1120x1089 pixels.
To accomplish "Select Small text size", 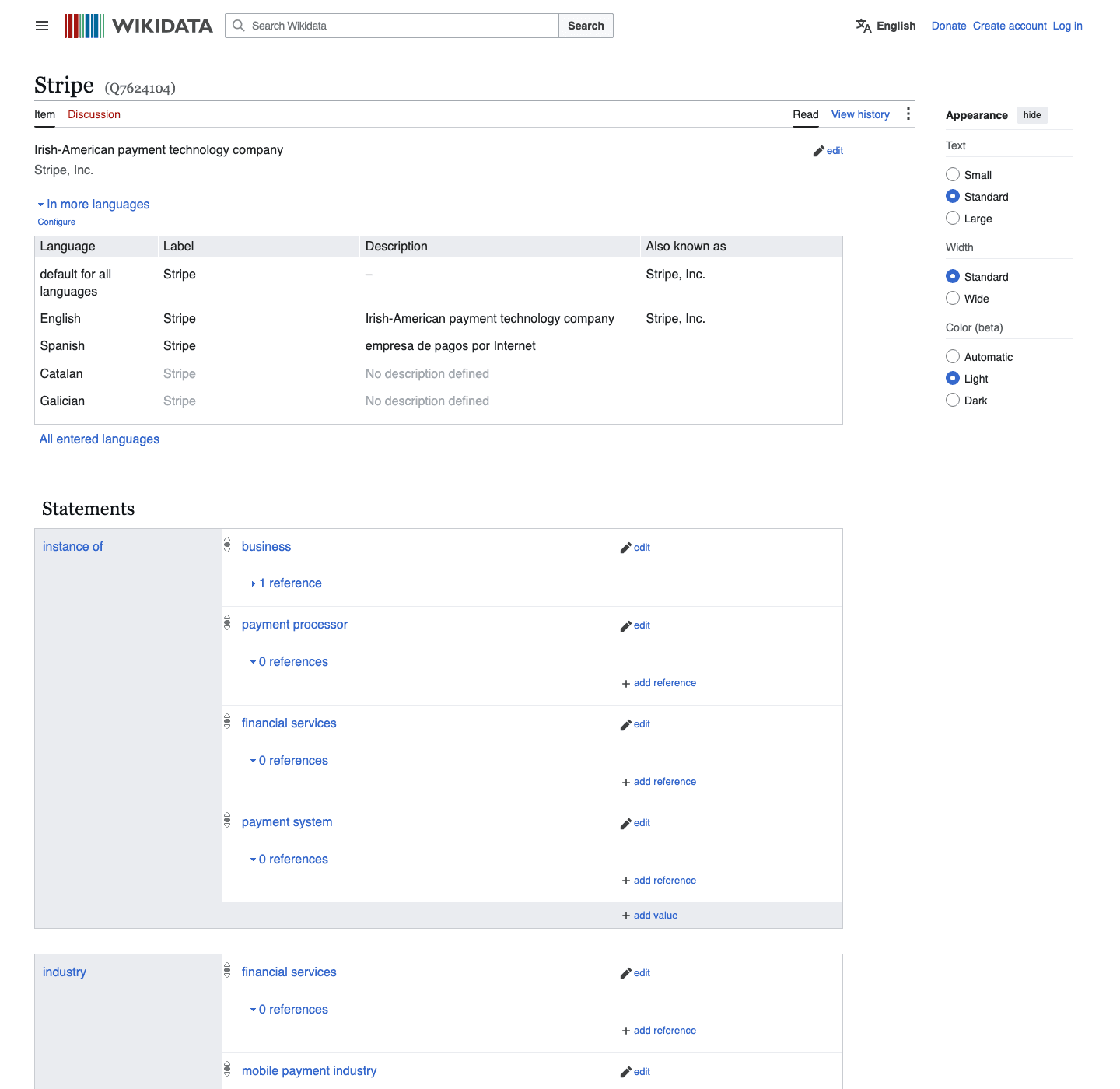I will click(x=953, y=174).
